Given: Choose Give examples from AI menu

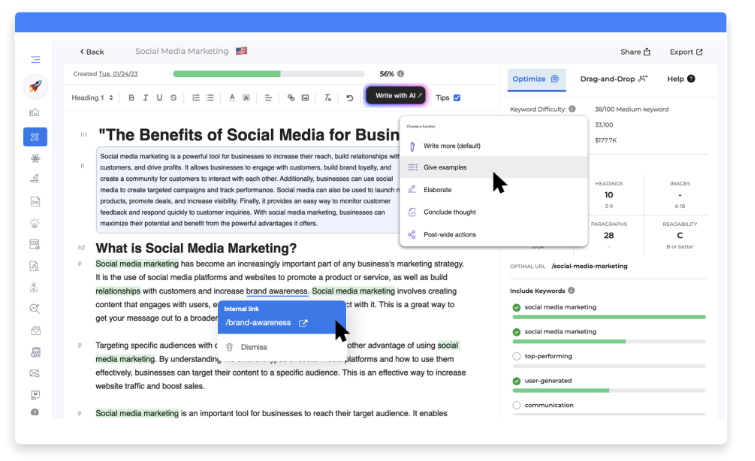Looking at the screenshot, I should coord(494,168).
